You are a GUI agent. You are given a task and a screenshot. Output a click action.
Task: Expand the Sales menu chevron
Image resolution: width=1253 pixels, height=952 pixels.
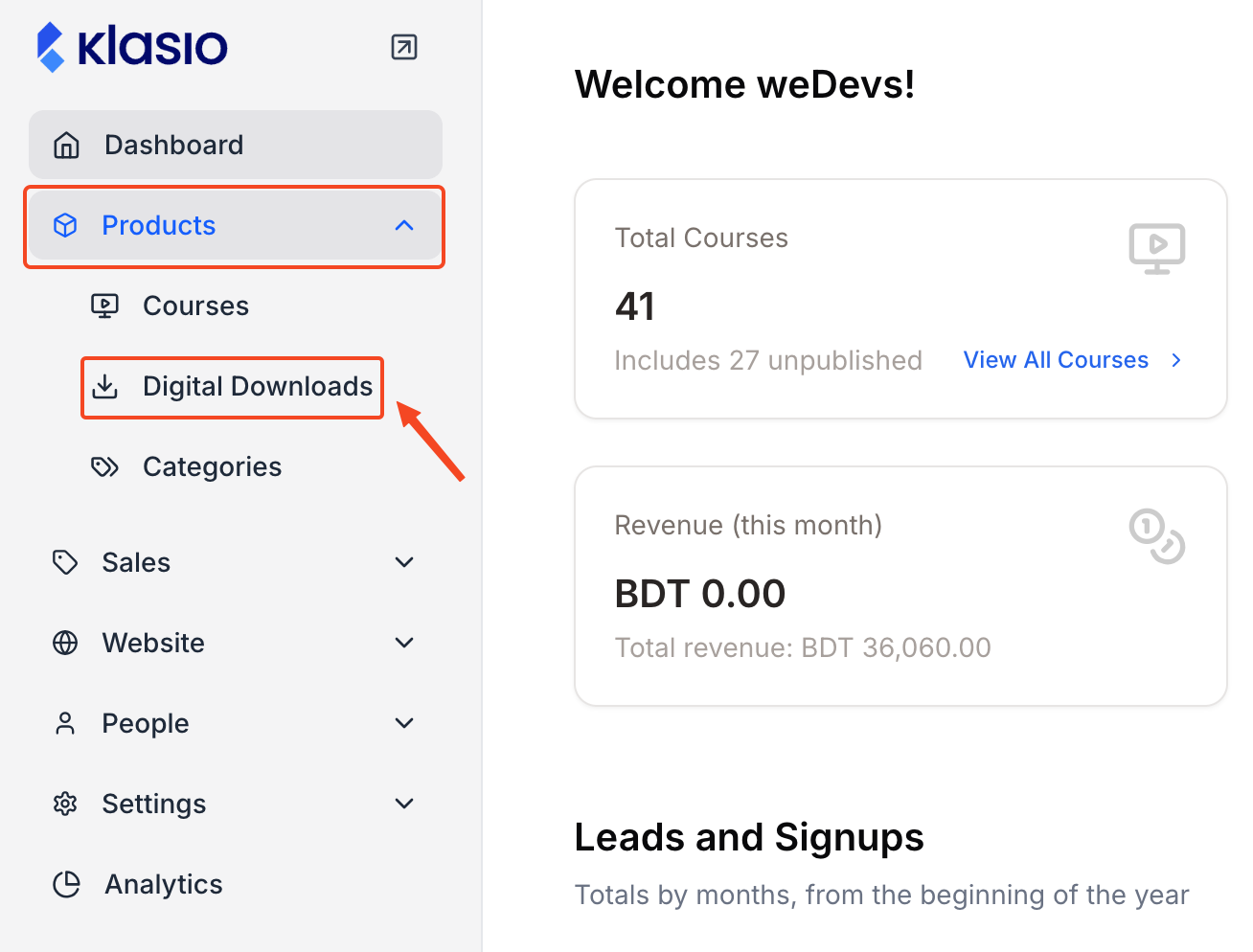click(404, 562)
